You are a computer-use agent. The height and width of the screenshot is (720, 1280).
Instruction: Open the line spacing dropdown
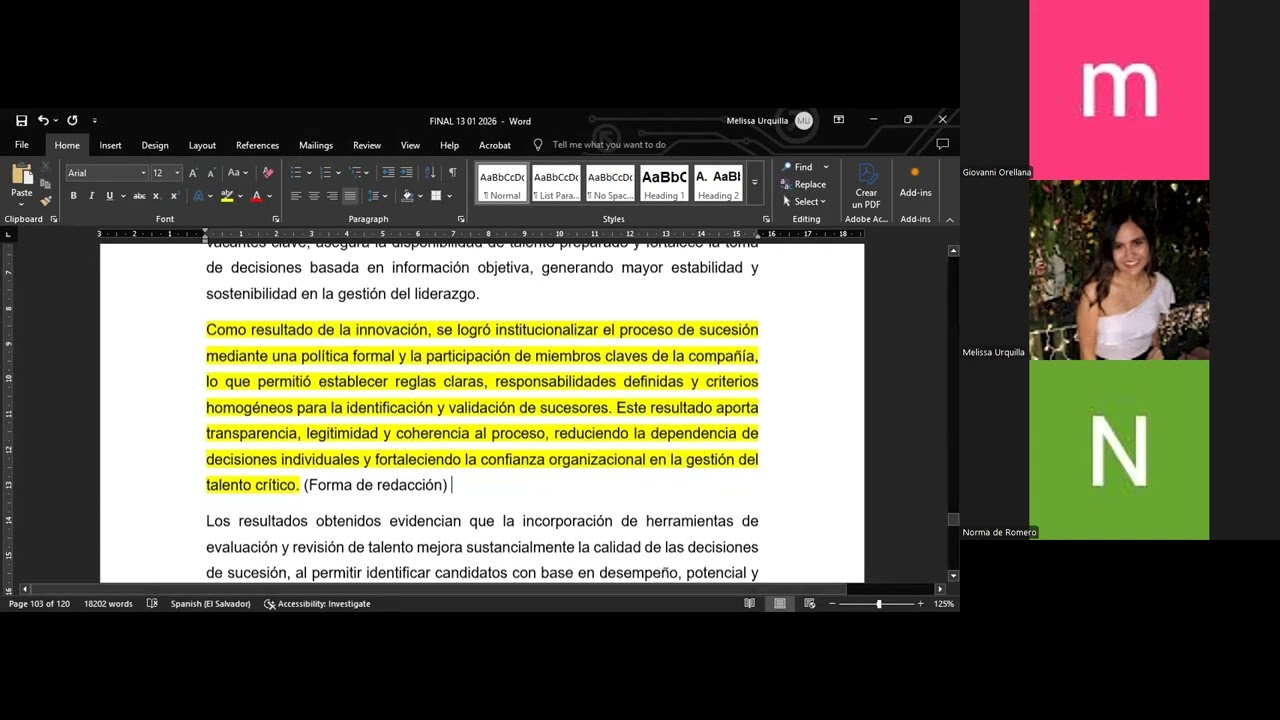[x=377, y=196]
